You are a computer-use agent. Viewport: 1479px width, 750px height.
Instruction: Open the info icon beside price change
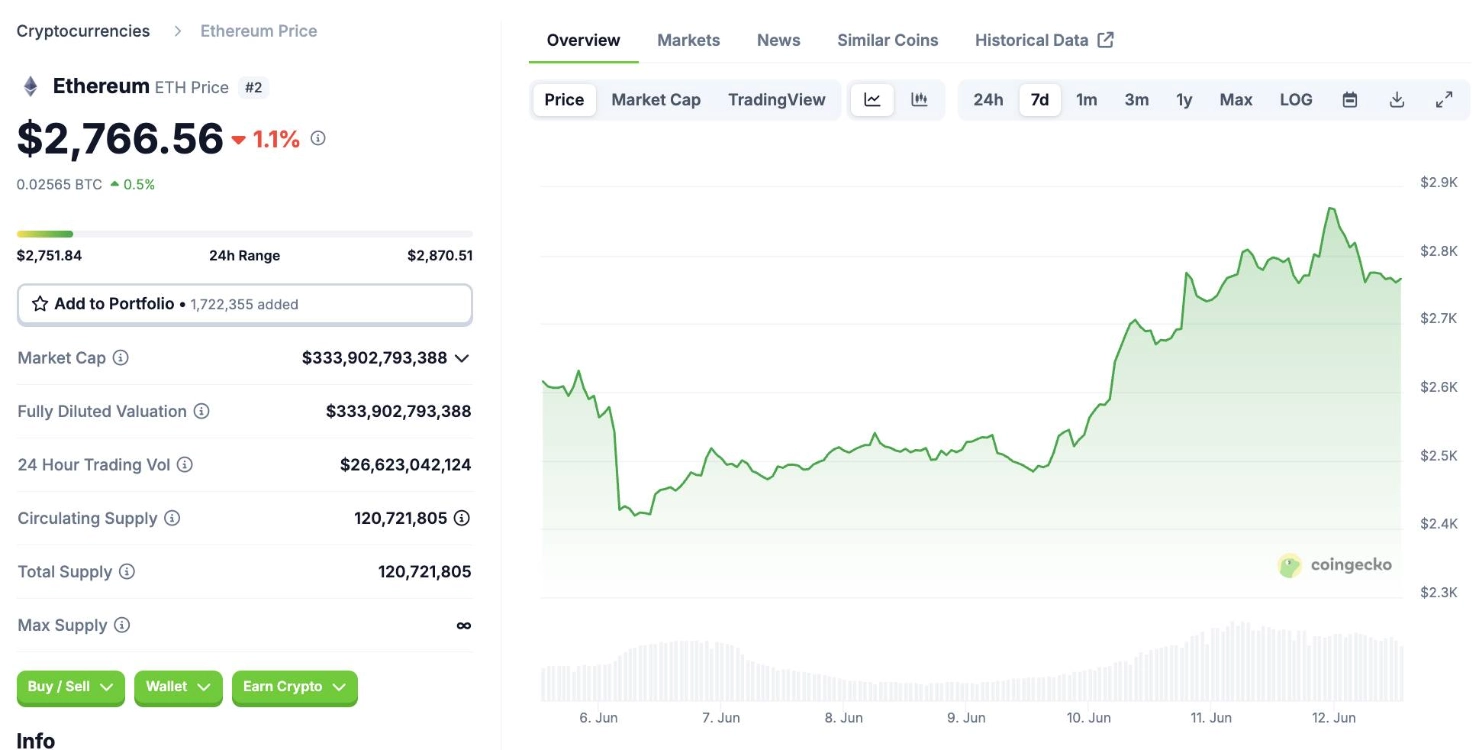click(318, 138)
